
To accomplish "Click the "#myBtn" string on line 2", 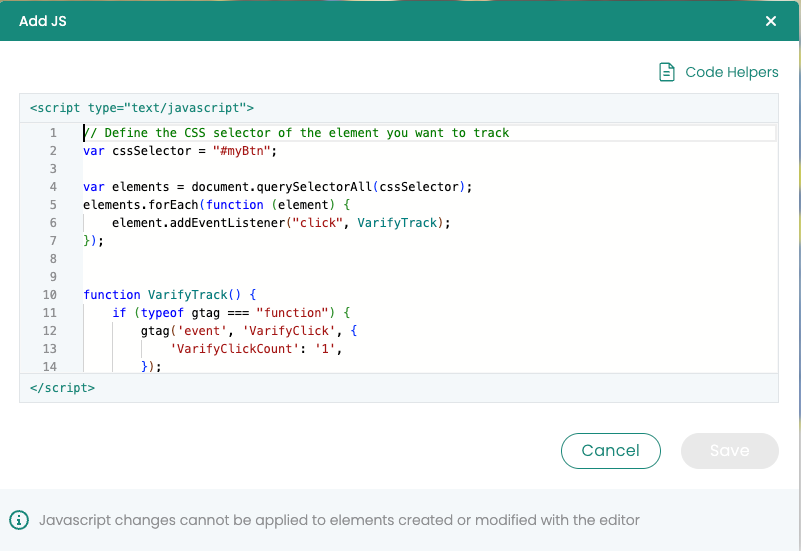I will (241, 151).
